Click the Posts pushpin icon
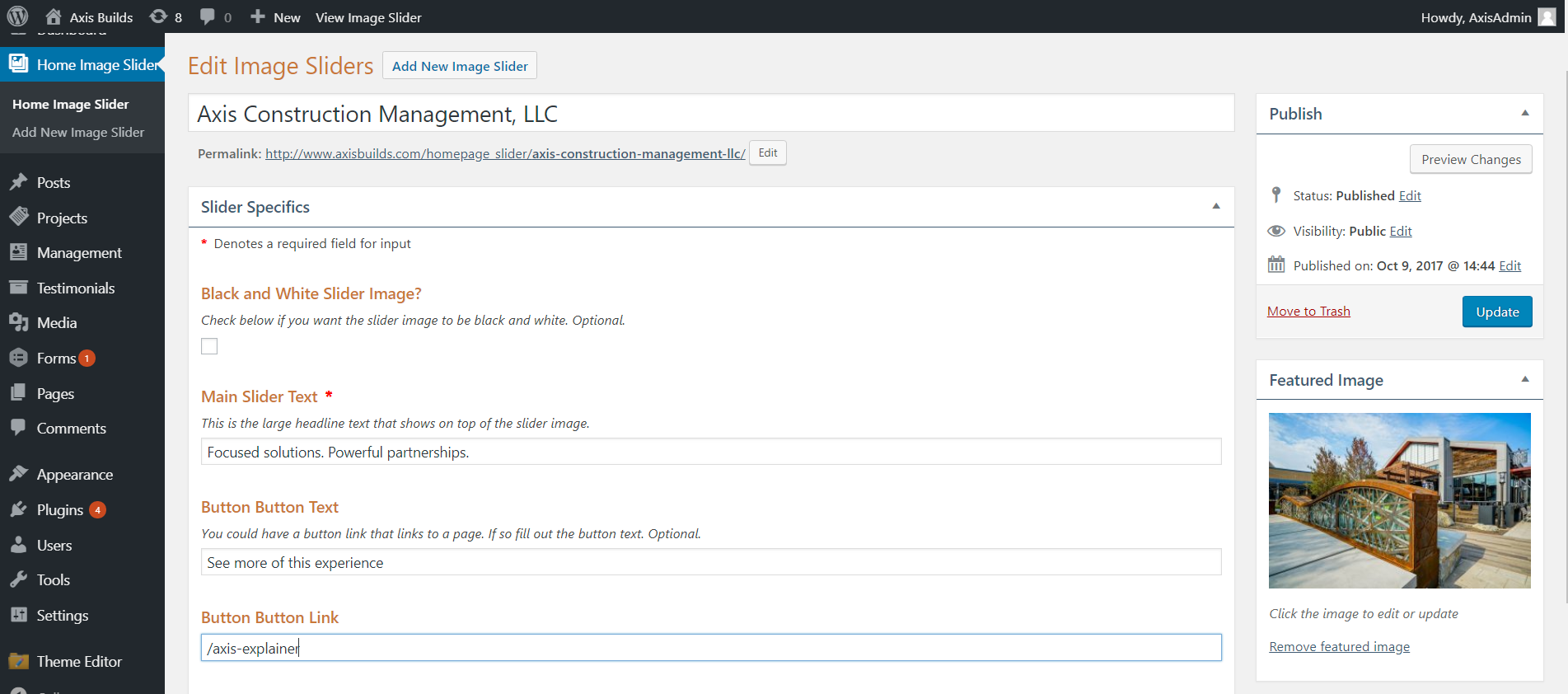This screenshot has height=694, width=1568. coord(18,182)
